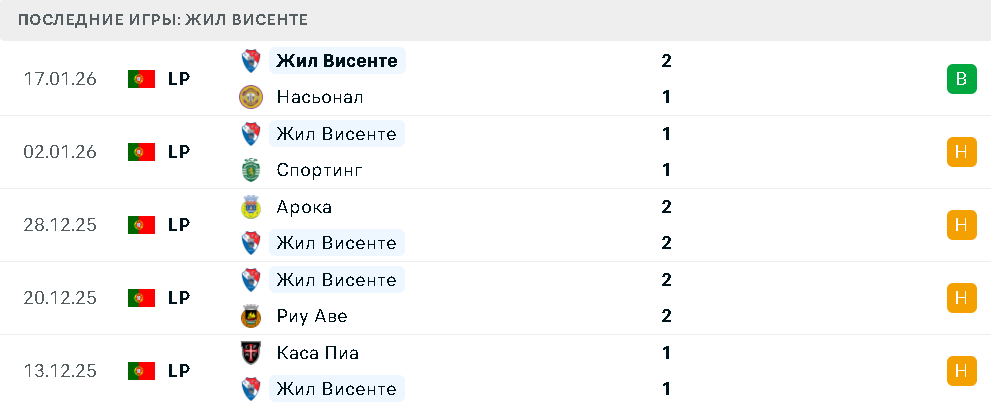
Task: Open the Арока team link
Action: [304, 207]
